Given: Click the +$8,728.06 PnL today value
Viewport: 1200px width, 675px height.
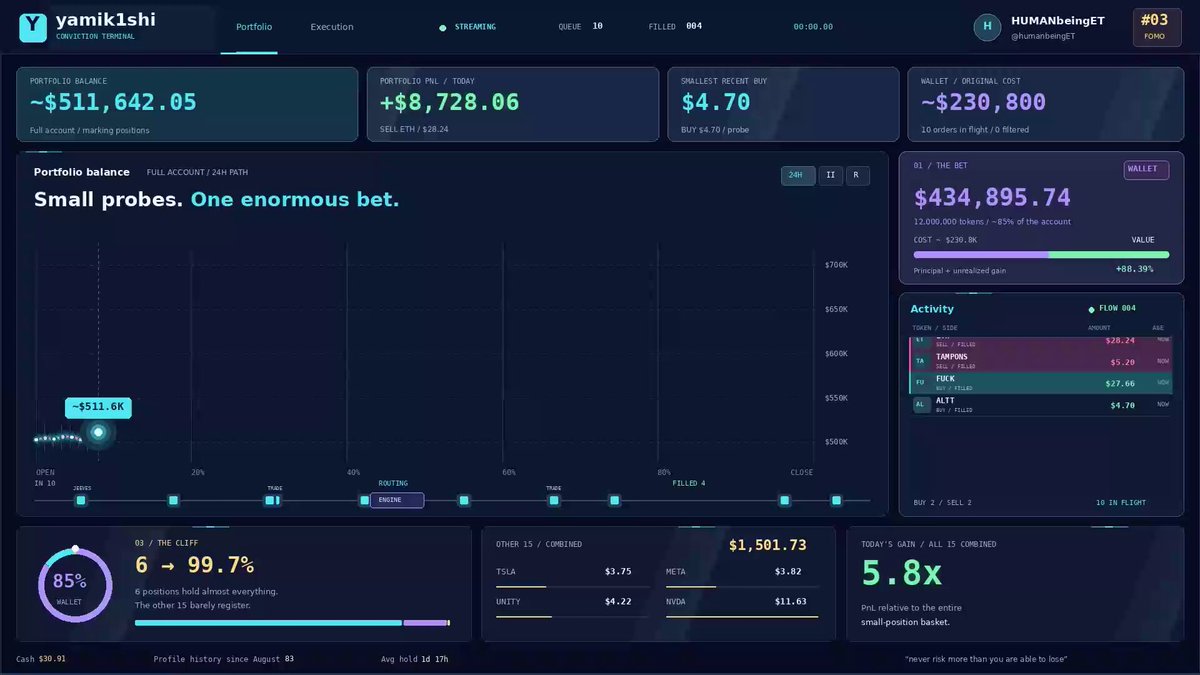Looking at the screenshot, I should tap(449, 102).
